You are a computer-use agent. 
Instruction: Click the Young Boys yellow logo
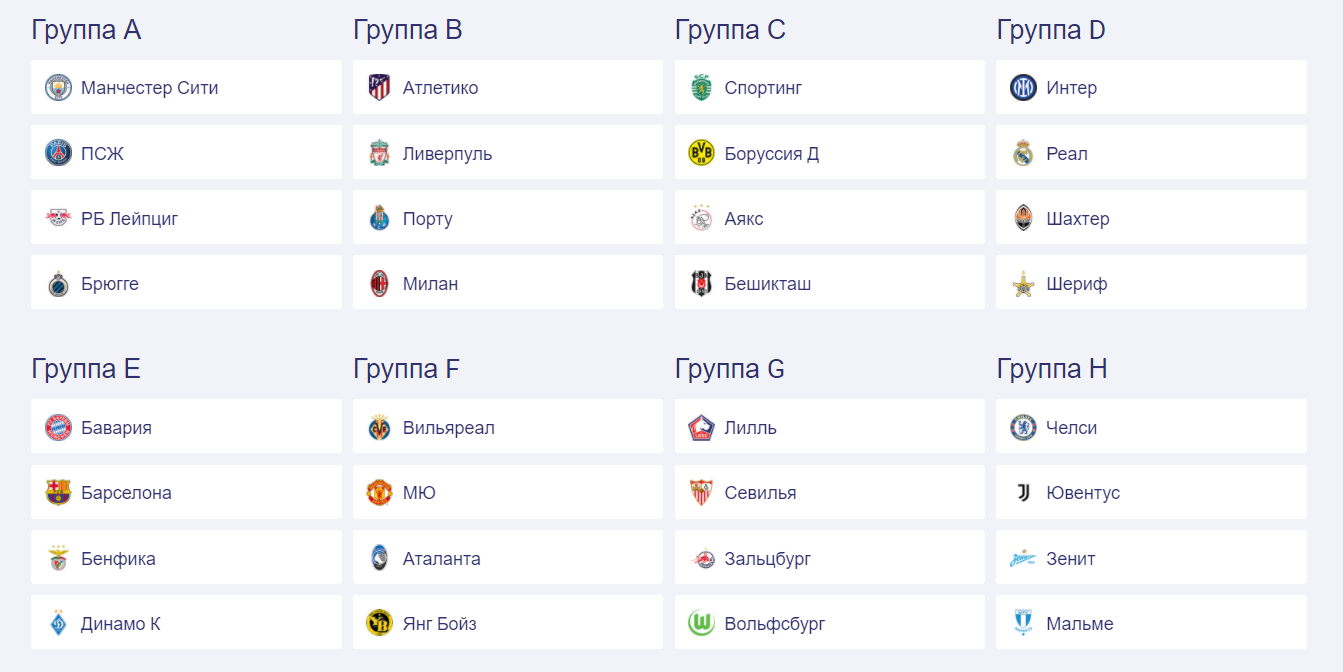379,624
